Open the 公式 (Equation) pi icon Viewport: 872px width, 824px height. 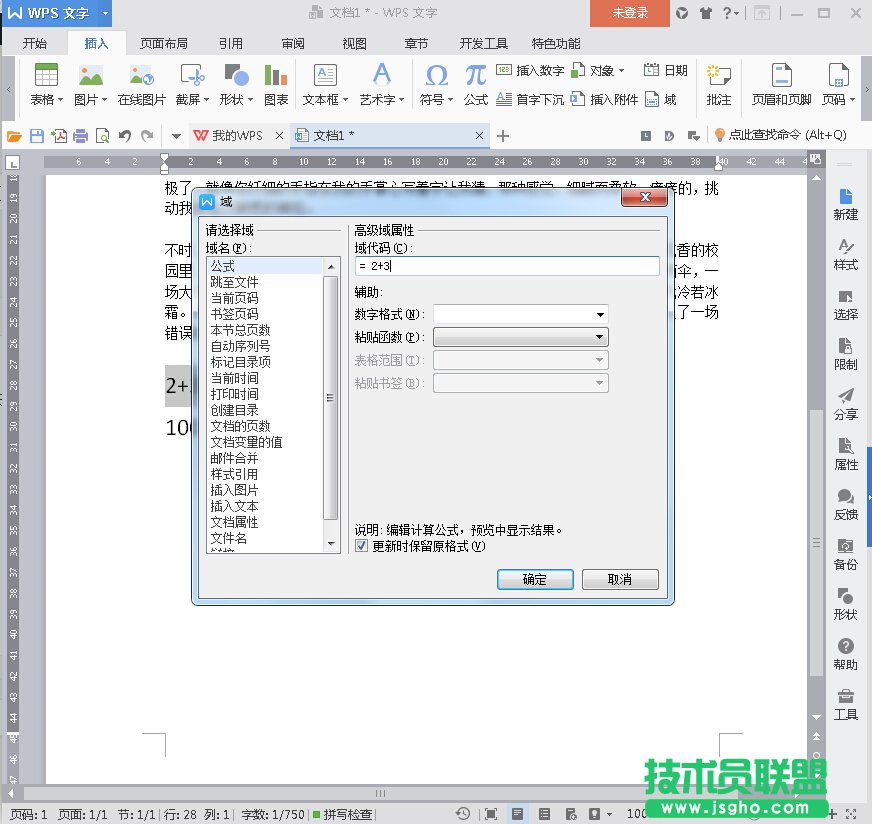[476, 76]
